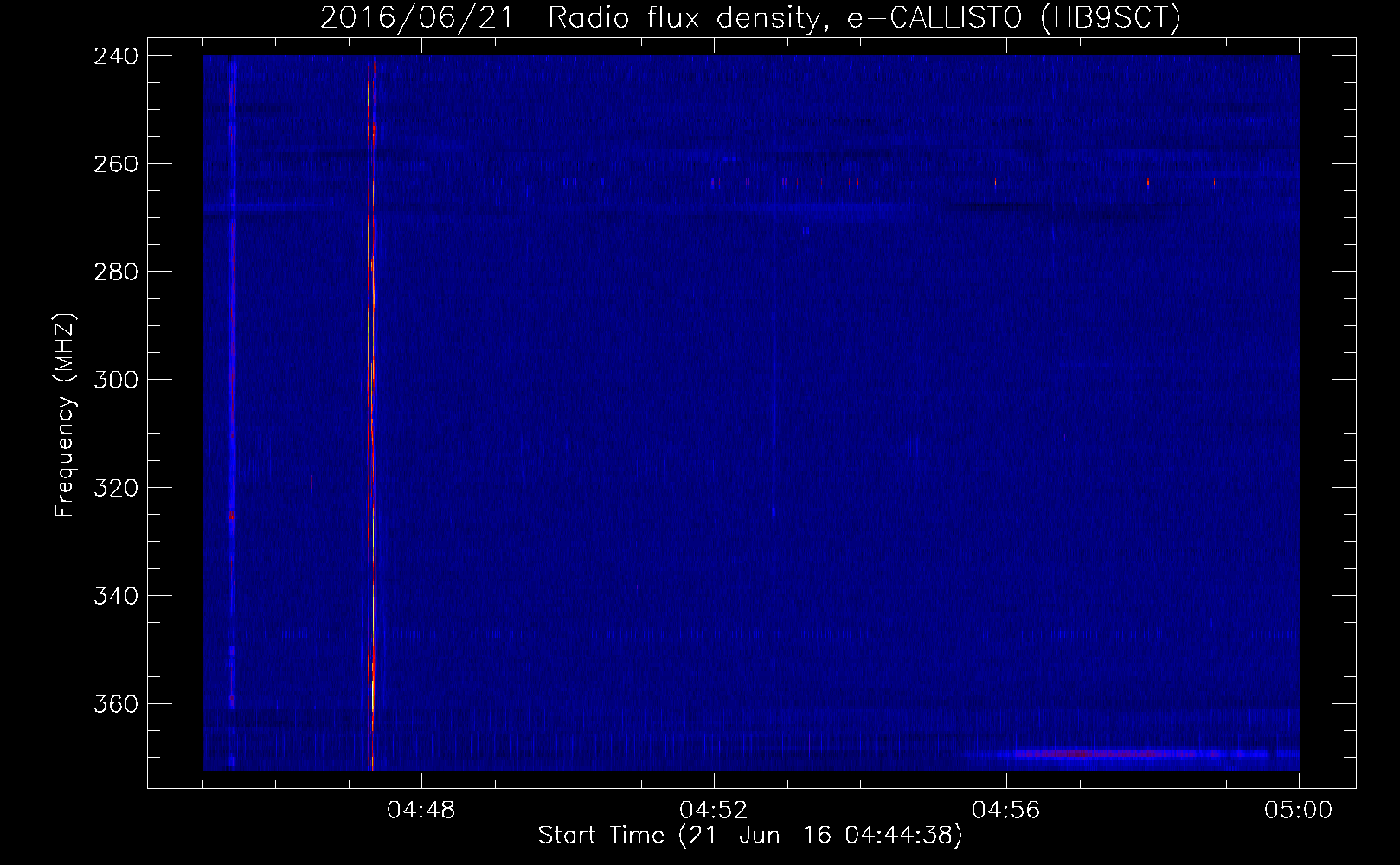Click the plot title 'Radio flux density, e-CALLISTO (HB9SCT)'
The image size is (1400, 865).
(864, 18)
